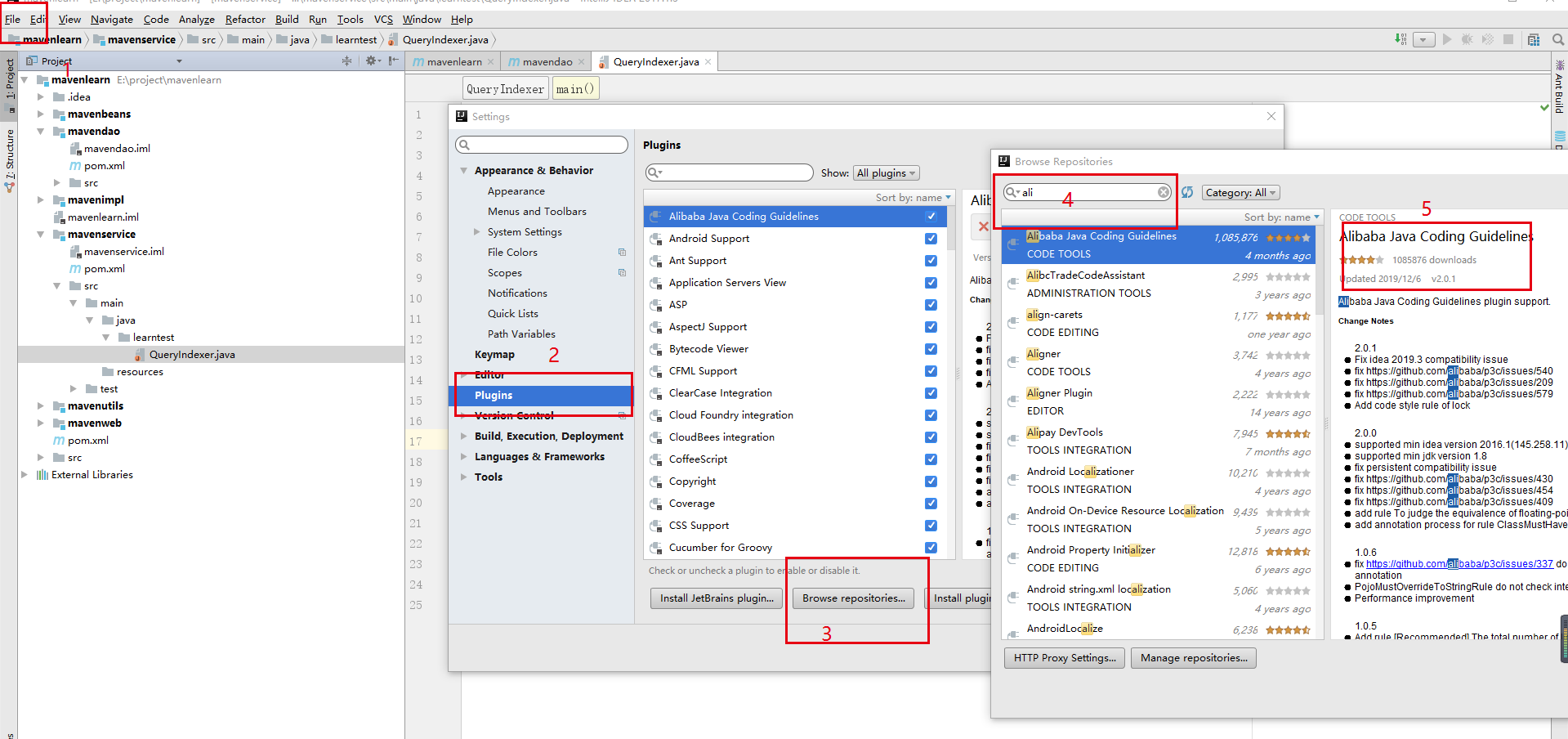Screen dimensions: 1568x739
Task: Select AlibcTradeCodeAssistant in repository list
Action: pyautogui.click(x=1158, y=284)
